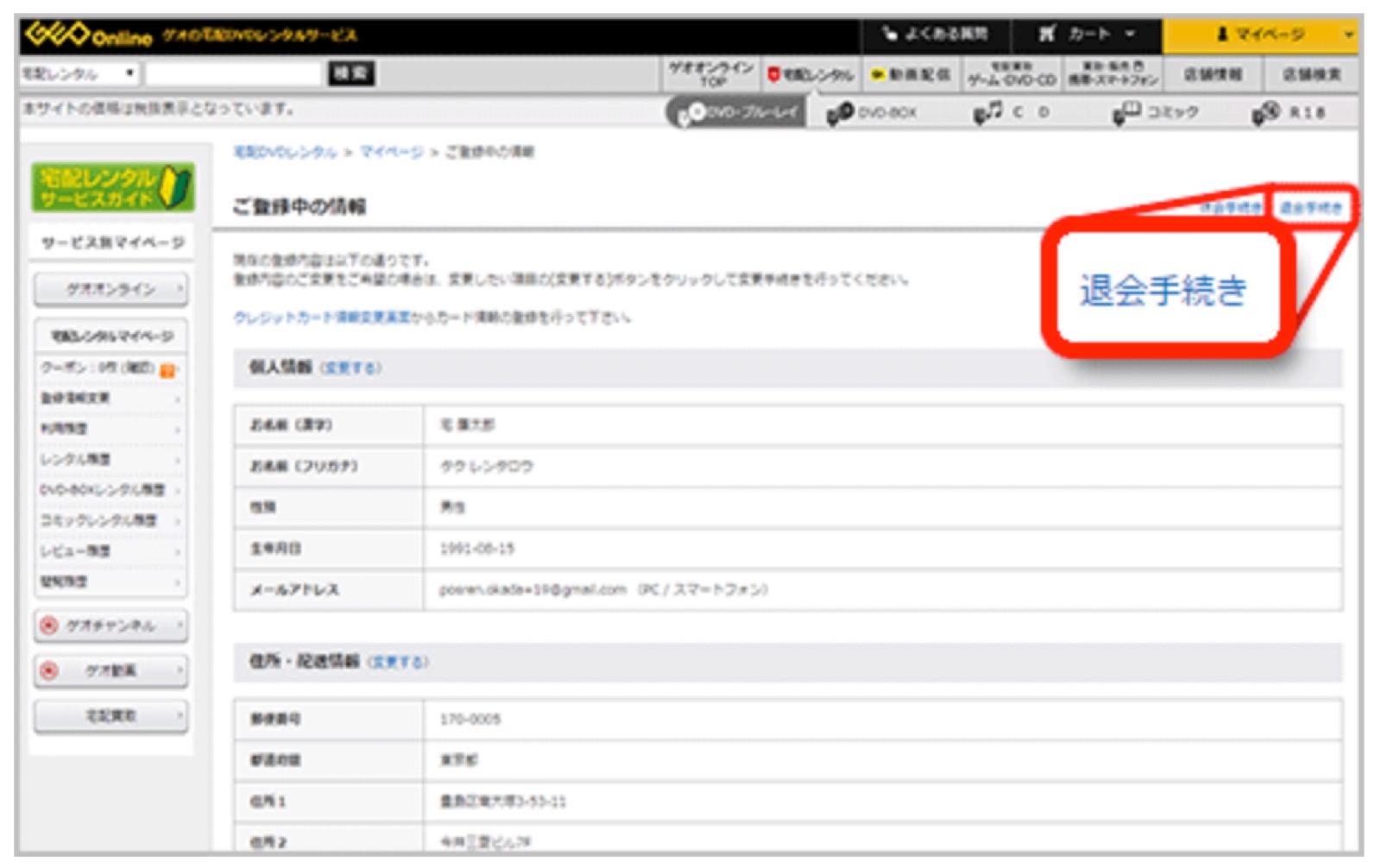Click the マイページ breadcrumb link
Screen dimensions: 1381x868
tap(391, 152)
